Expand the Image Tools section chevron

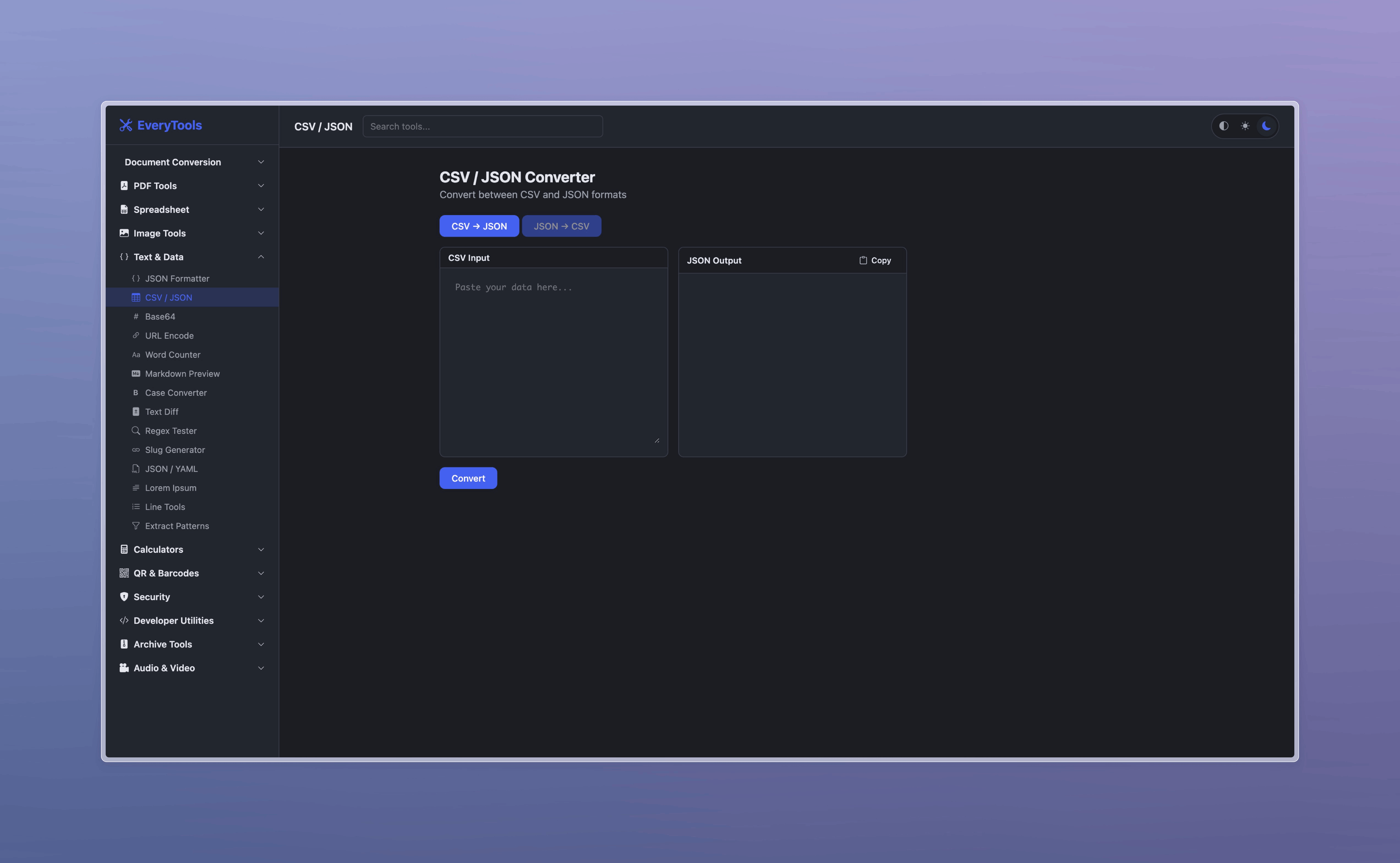(261, 233)
